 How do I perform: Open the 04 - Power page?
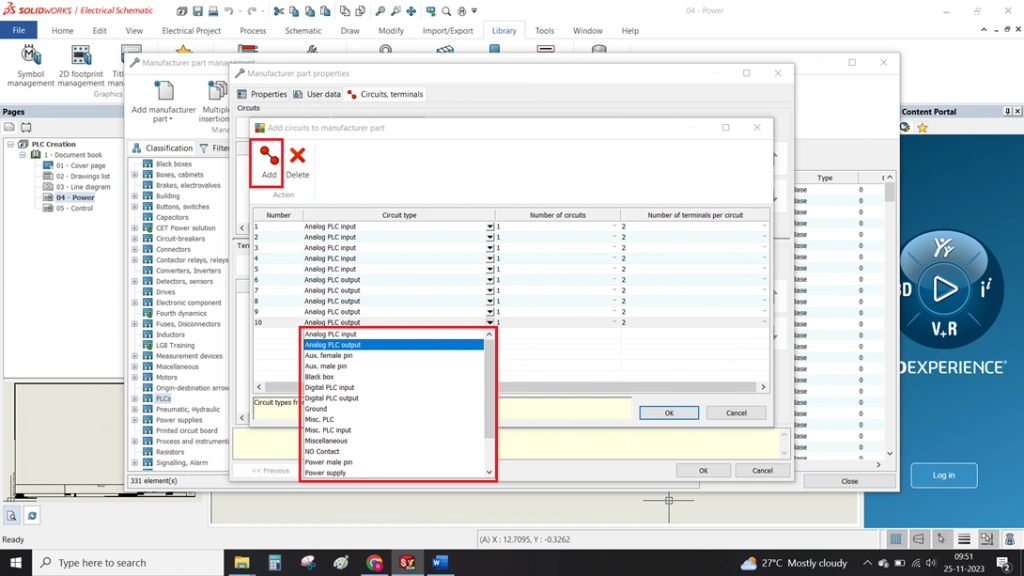coord(74,197)
